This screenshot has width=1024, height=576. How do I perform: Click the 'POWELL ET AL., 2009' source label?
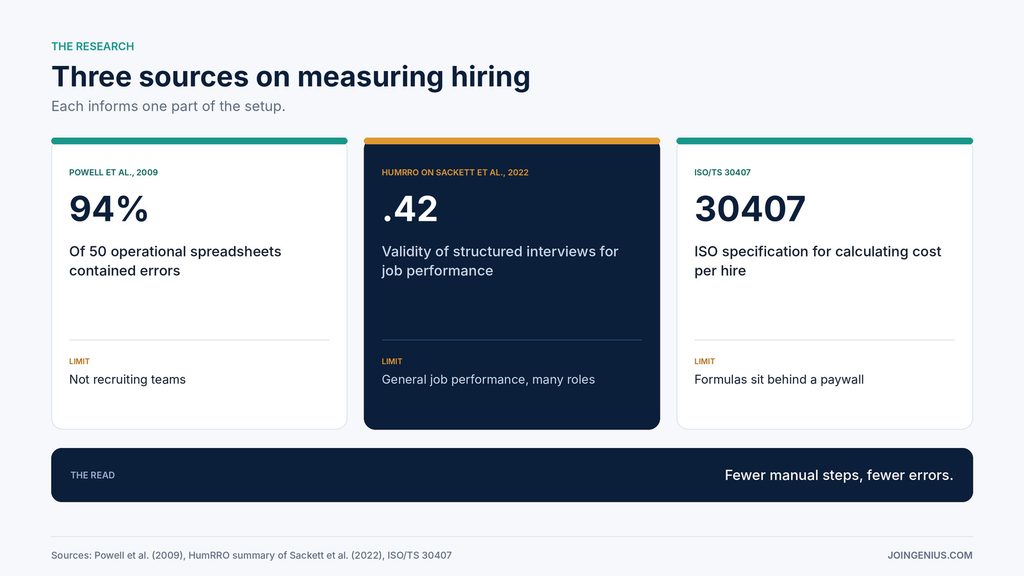click(114, 172)
